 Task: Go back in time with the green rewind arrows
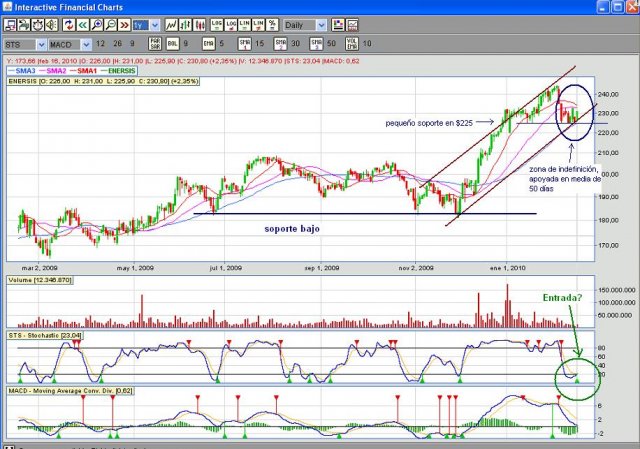click(x=82, y=25)
